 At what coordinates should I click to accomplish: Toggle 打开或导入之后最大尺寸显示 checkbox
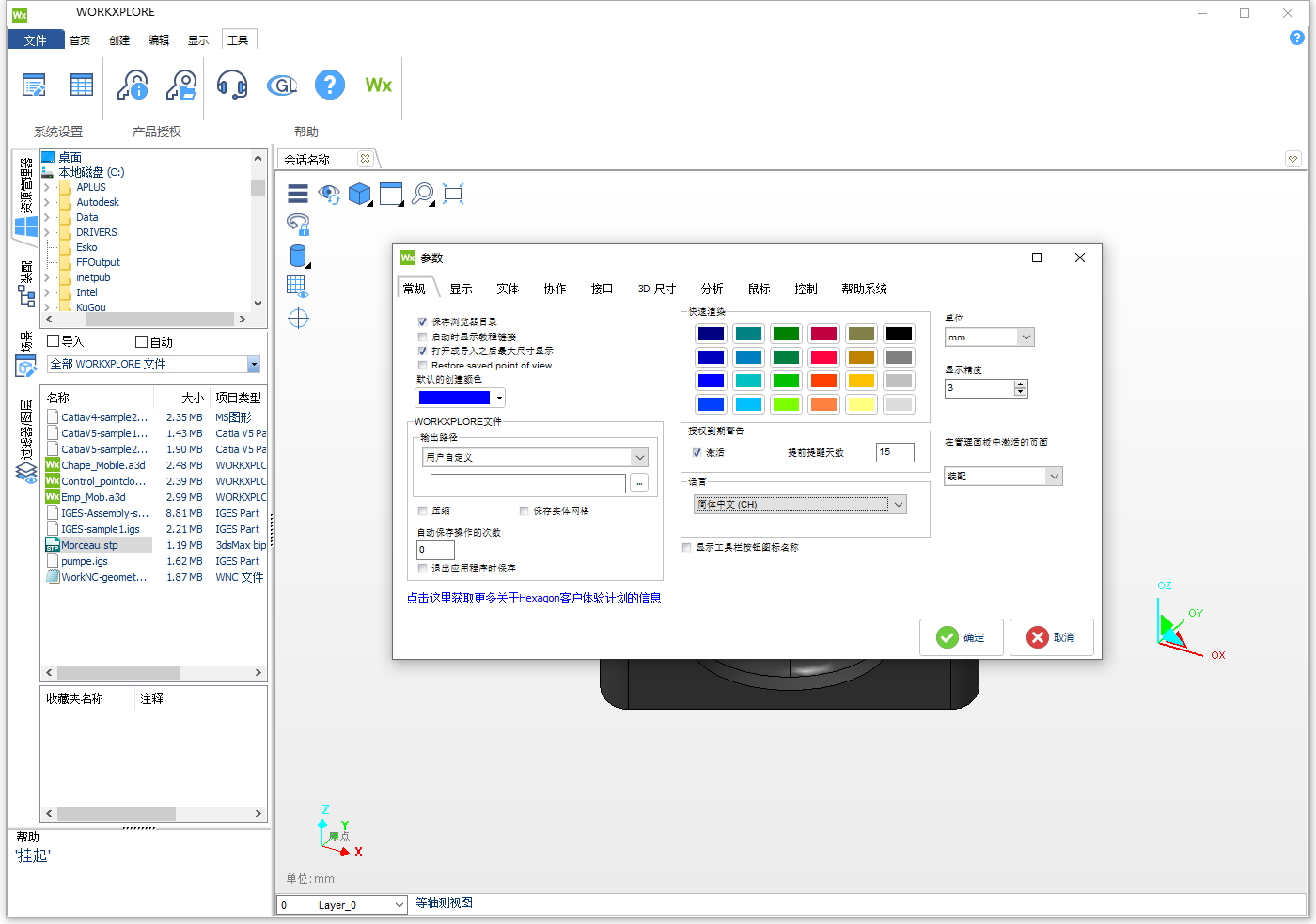[422, 351]
